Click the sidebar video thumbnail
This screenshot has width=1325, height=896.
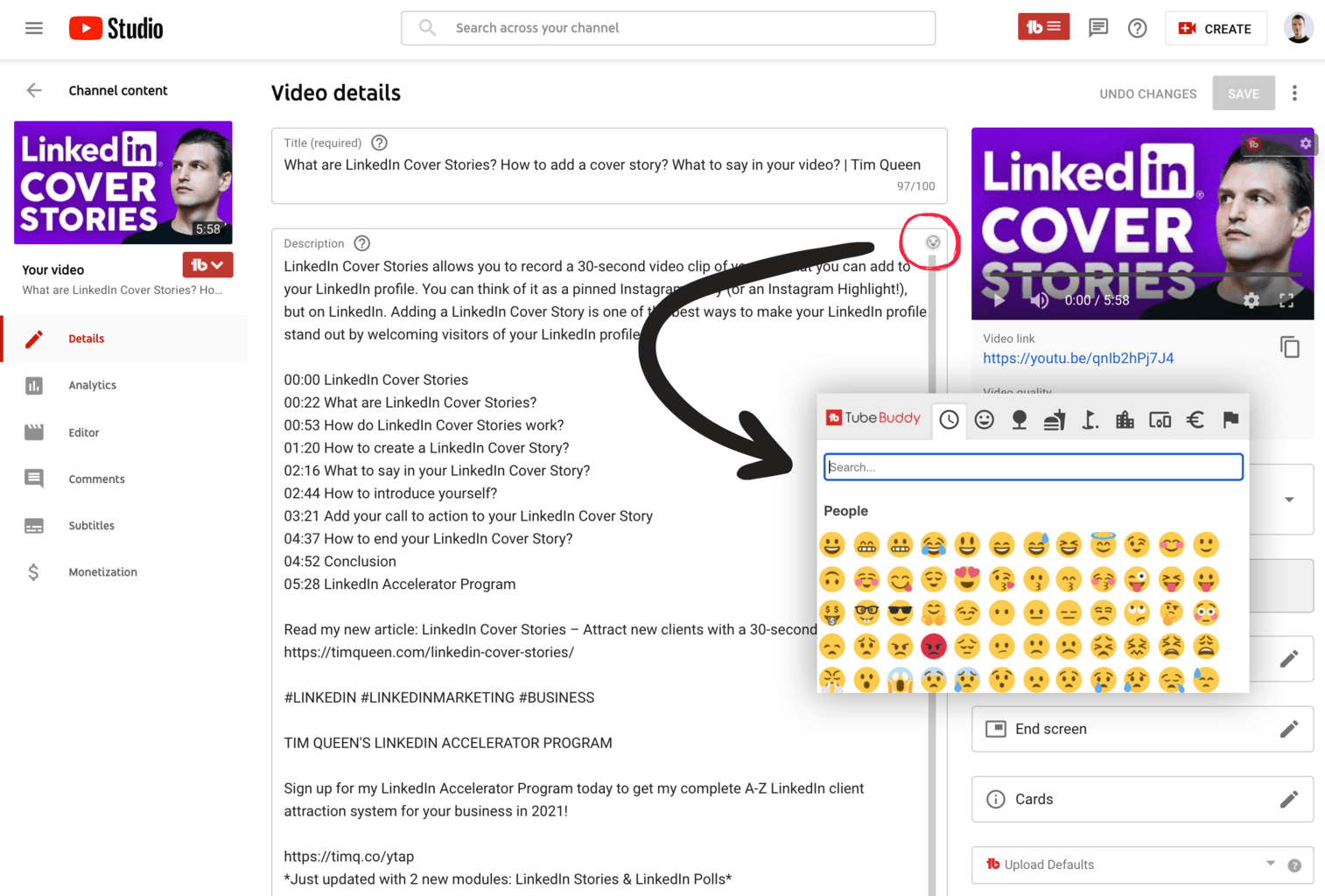tap(123, 182)
